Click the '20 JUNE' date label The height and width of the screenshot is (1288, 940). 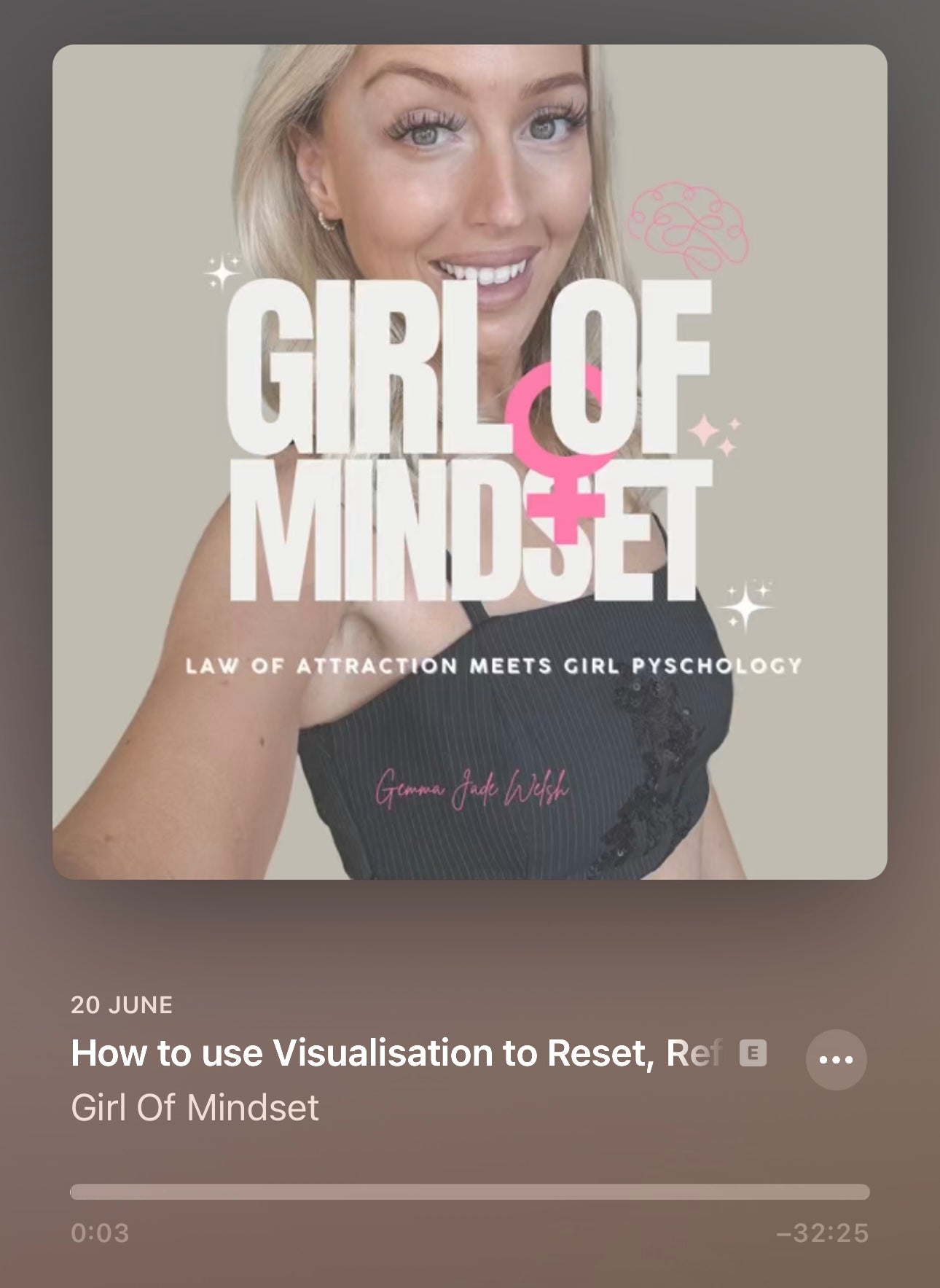pyautogui.click(x=122, y=1004)
